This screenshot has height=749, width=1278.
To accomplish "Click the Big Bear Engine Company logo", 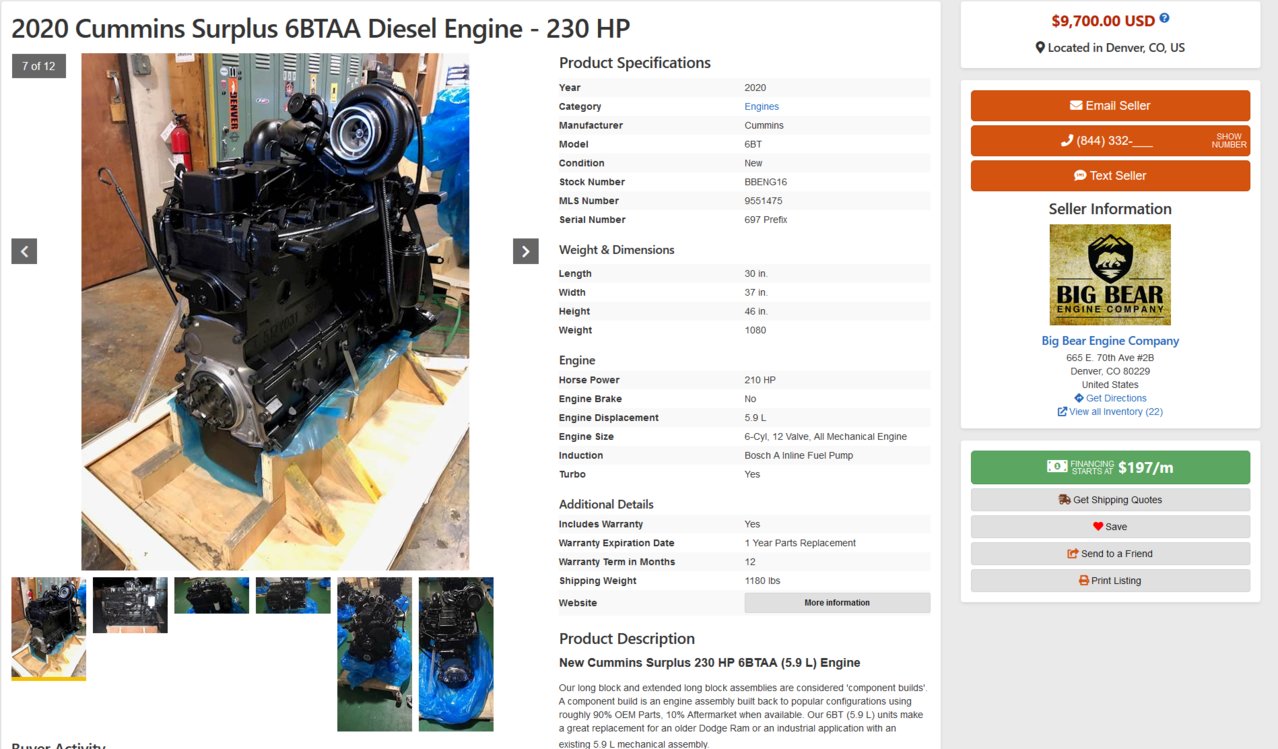I will [1110, 274].
